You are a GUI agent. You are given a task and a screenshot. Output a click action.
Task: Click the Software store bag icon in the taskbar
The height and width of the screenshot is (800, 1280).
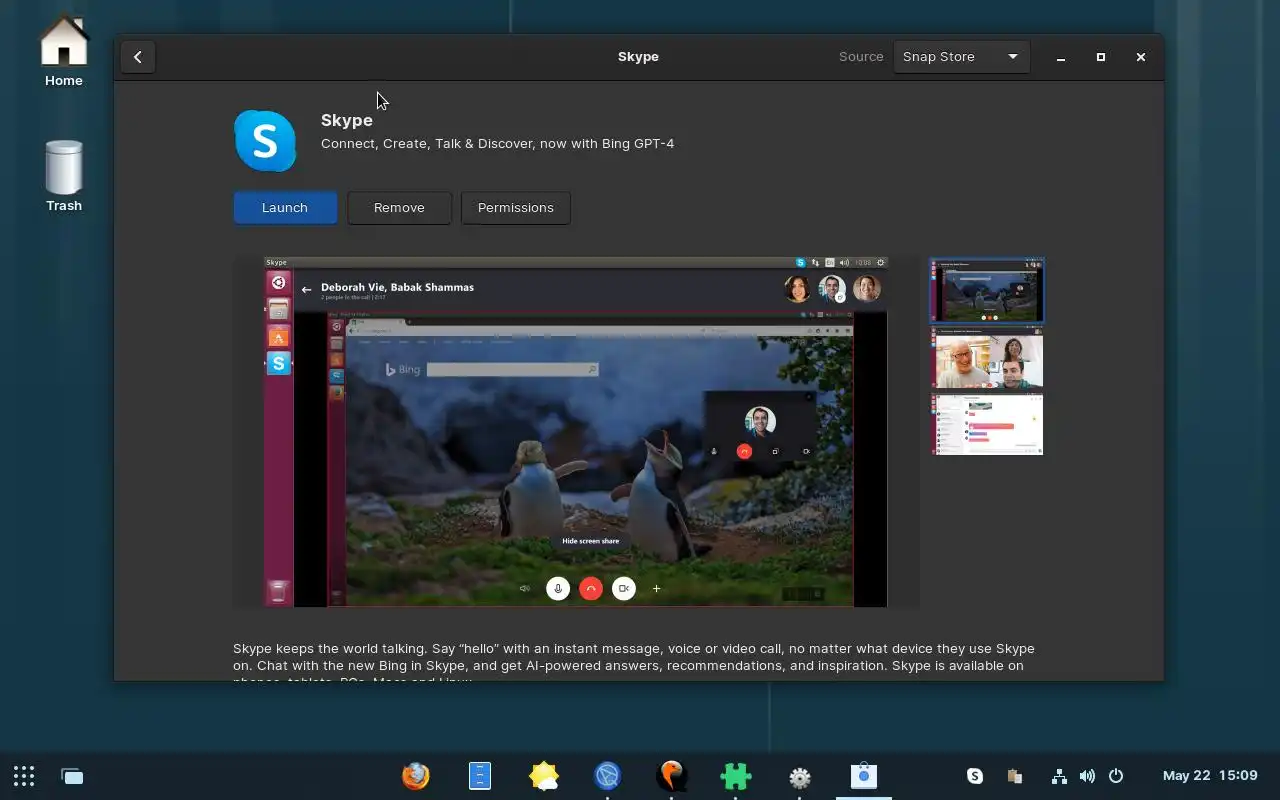pyautogui.click(x=864, y=776)
